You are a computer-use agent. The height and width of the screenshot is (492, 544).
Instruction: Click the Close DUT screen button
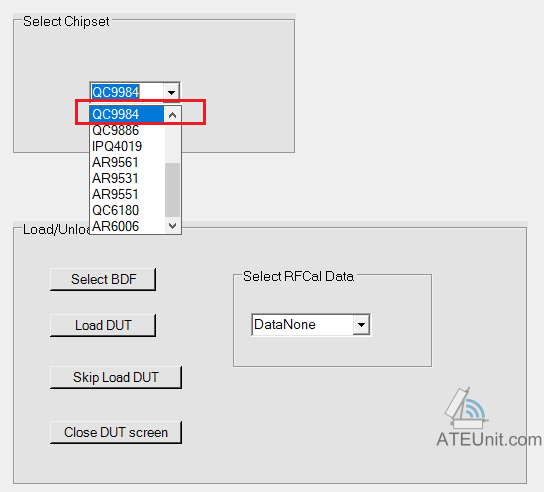(116, 432)
